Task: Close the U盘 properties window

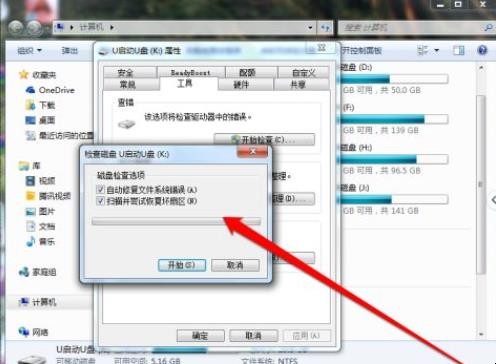Action: pos(321,48)
